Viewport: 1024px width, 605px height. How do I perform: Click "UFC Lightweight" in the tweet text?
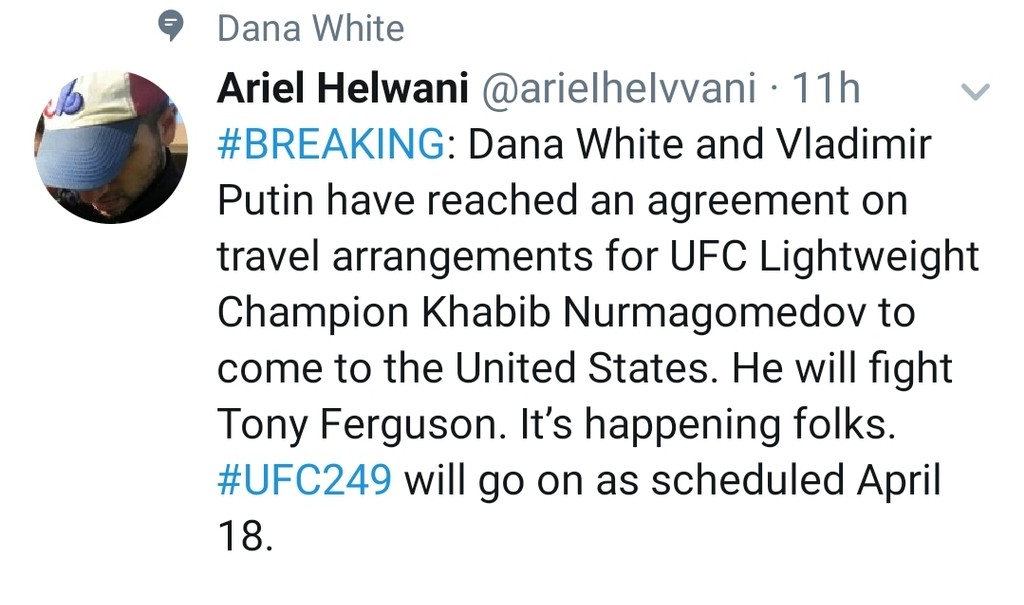(818, 258)
